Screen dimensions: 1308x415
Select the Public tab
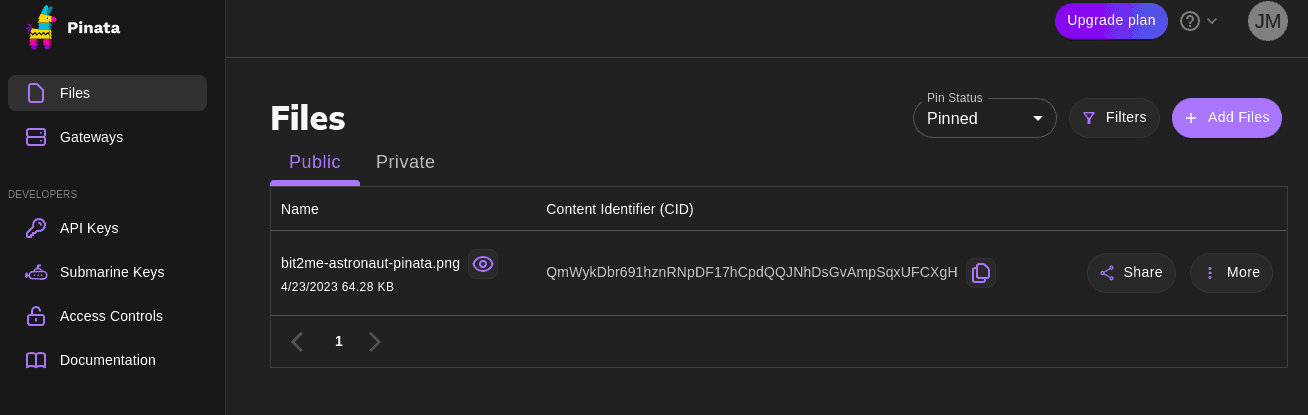[315, 162]
